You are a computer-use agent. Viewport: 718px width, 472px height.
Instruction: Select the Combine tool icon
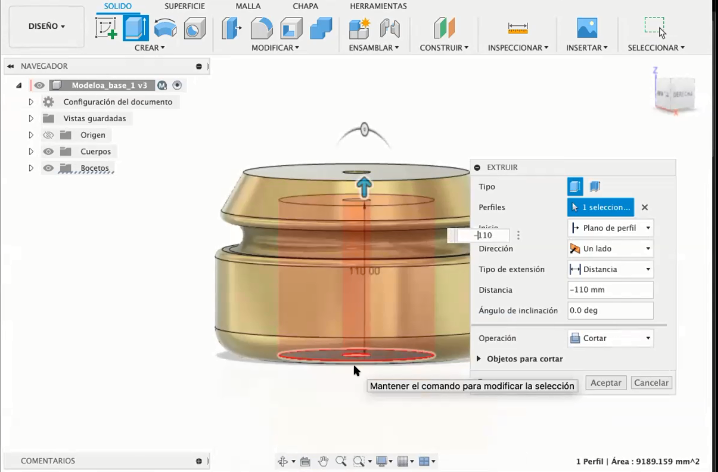coord(321,28)
